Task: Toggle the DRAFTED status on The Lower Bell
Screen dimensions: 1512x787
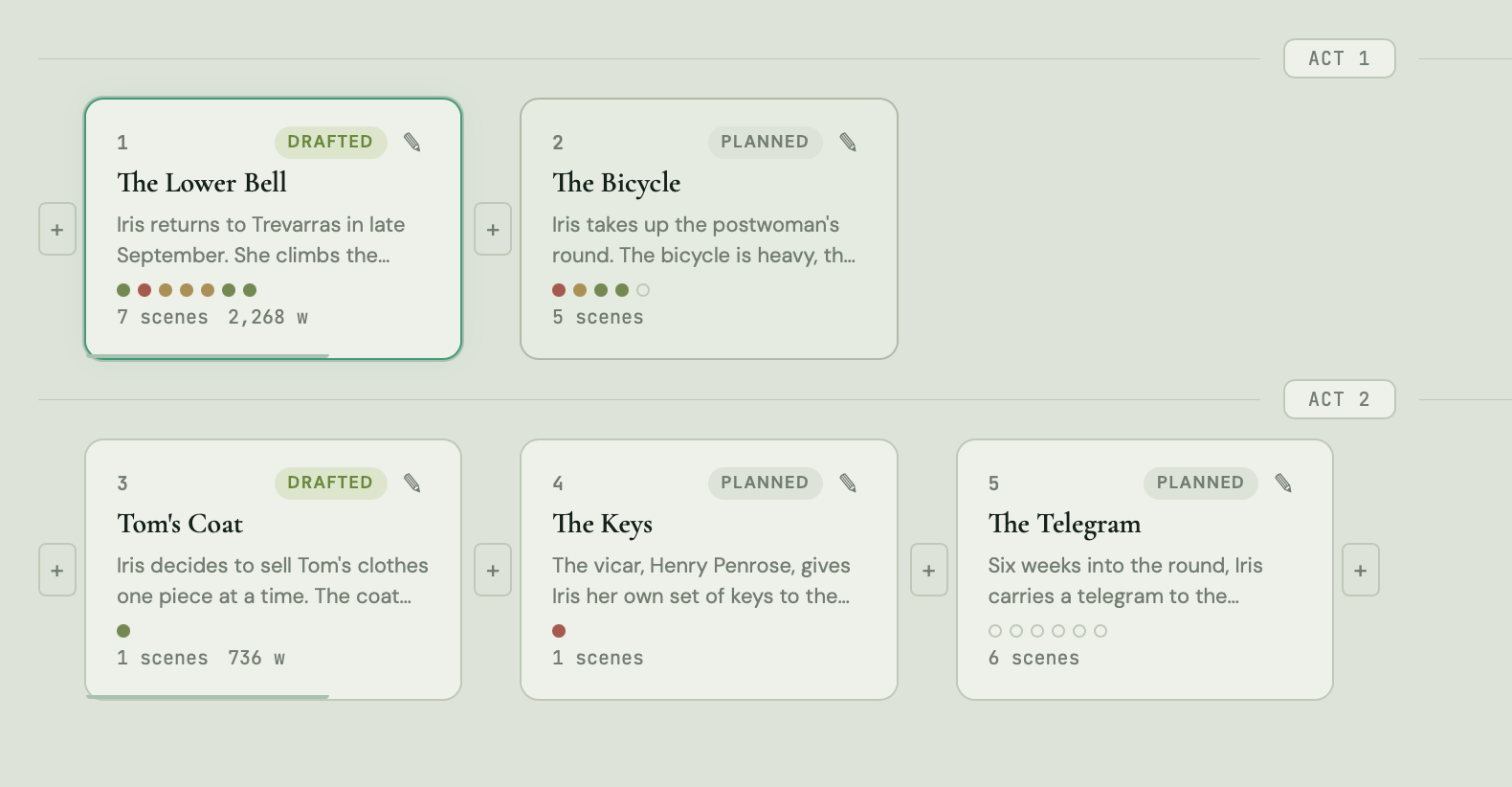Action: 330,142
